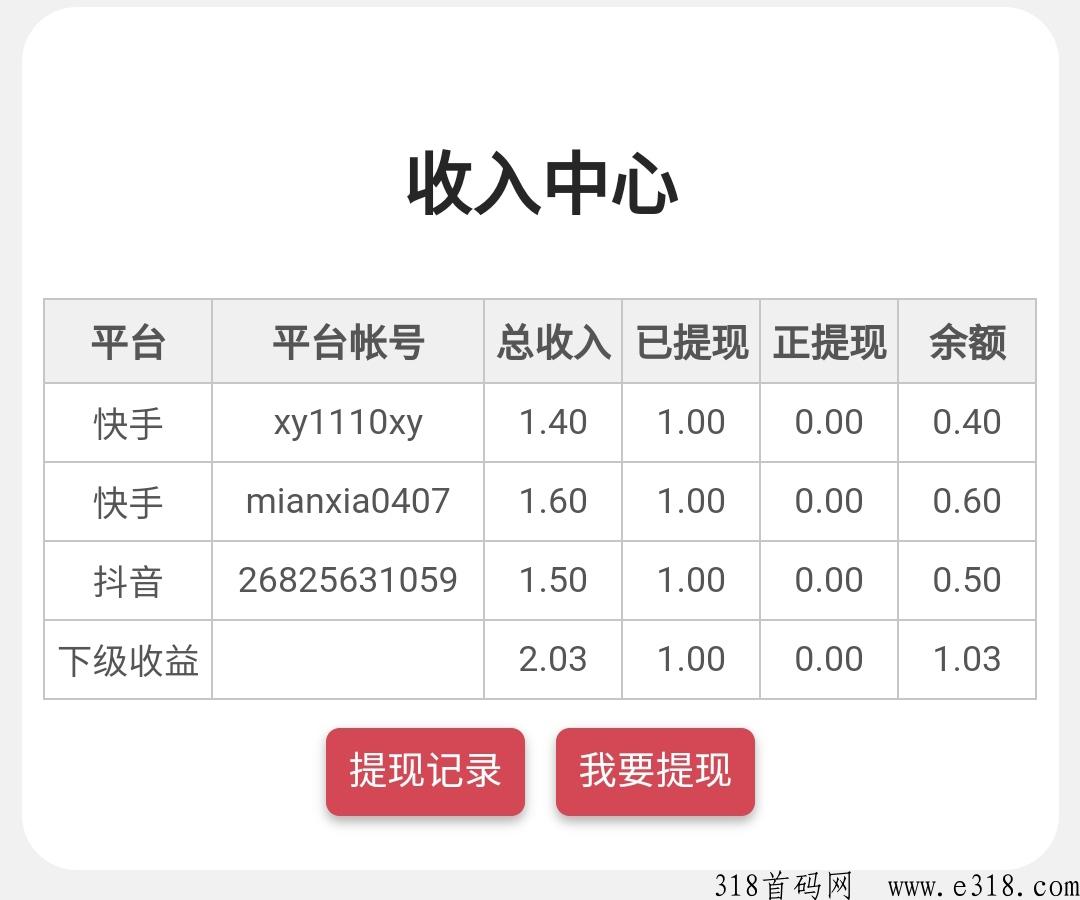This screenshot has width=1080, height=900.
Task: Click the 正提现 column header
Action: tap(829, 341)
